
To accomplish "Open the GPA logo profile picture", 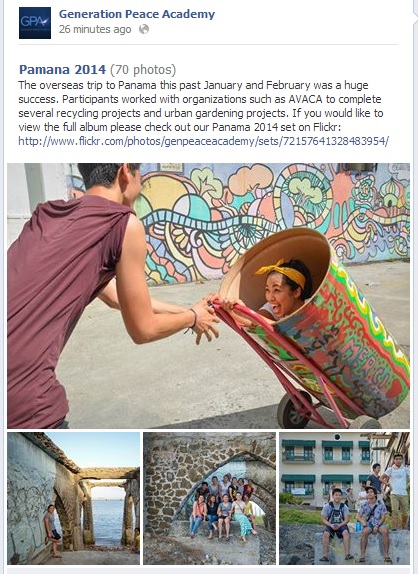I will (x=35, y=23).
